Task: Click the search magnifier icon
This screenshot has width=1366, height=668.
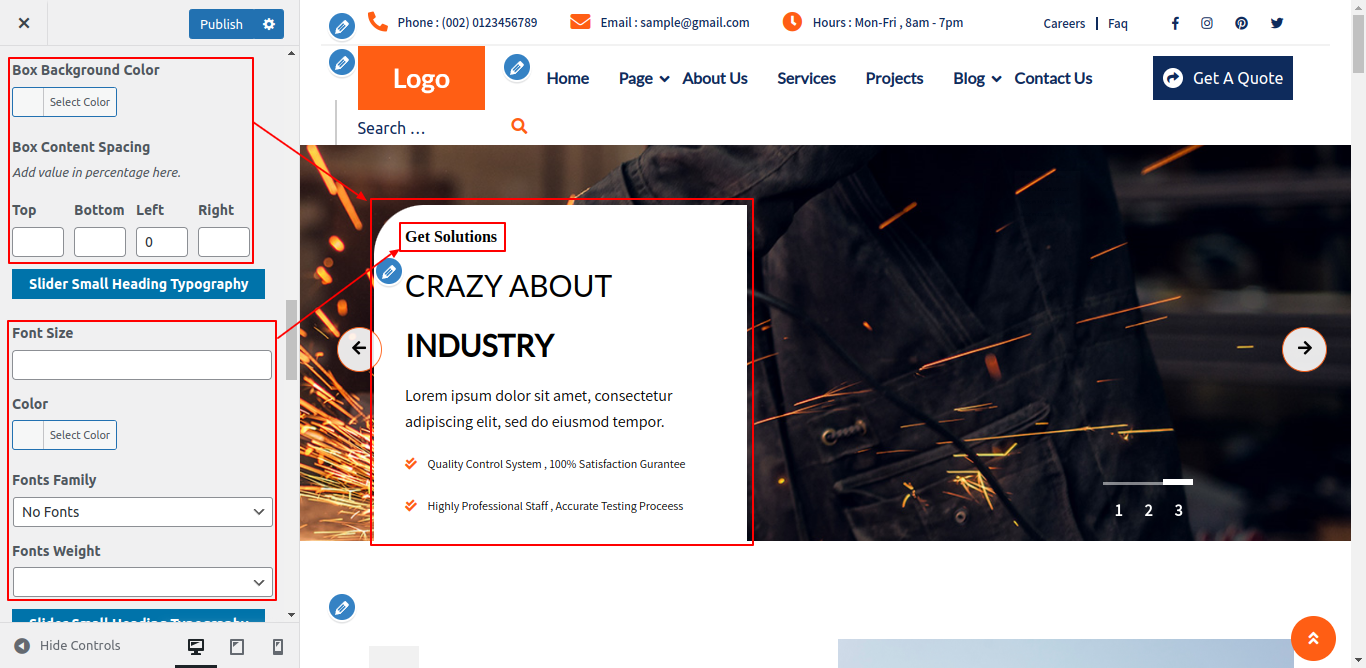Action: tap(519, 126)
